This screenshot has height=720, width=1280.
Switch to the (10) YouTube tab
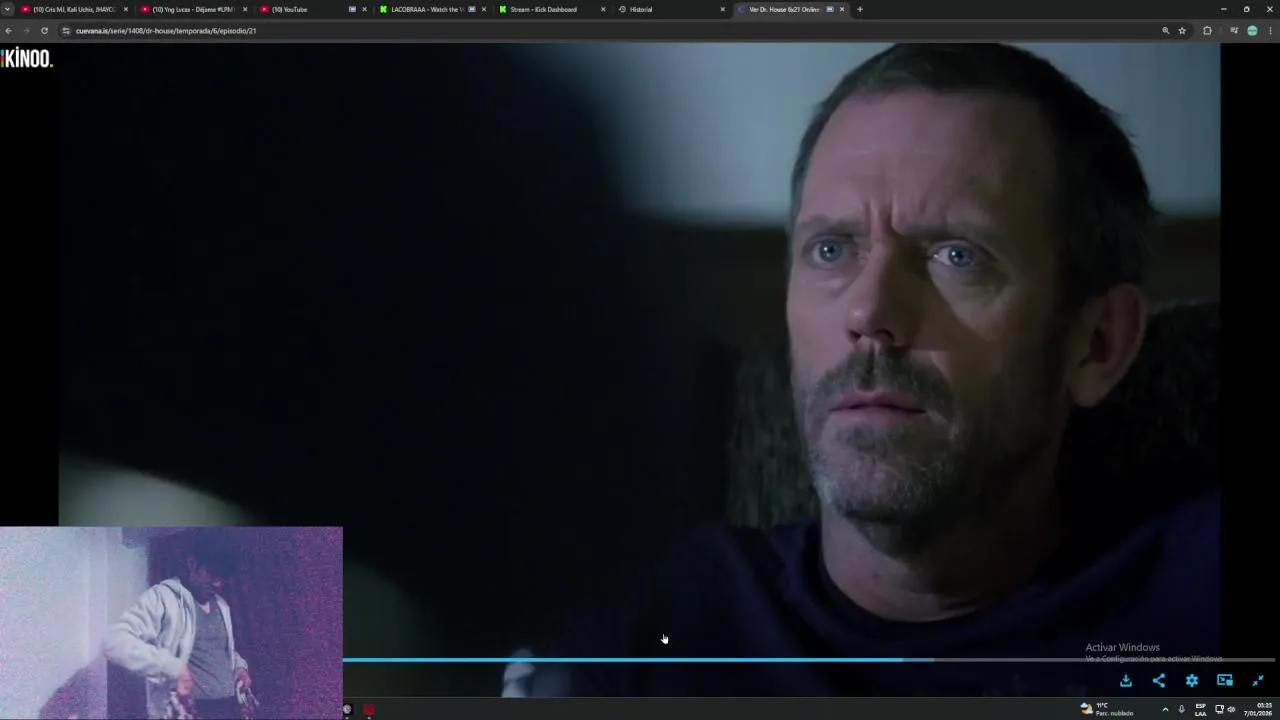pyautogui.click(x=313, y=9)
